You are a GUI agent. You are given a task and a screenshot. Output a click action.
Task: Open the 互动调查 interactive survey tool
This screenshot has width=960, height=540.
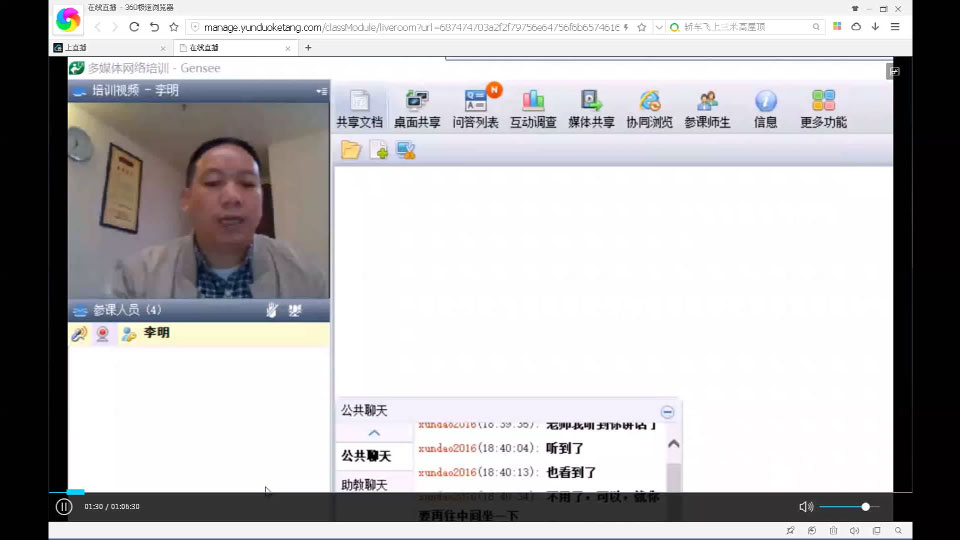pos(533,108)
